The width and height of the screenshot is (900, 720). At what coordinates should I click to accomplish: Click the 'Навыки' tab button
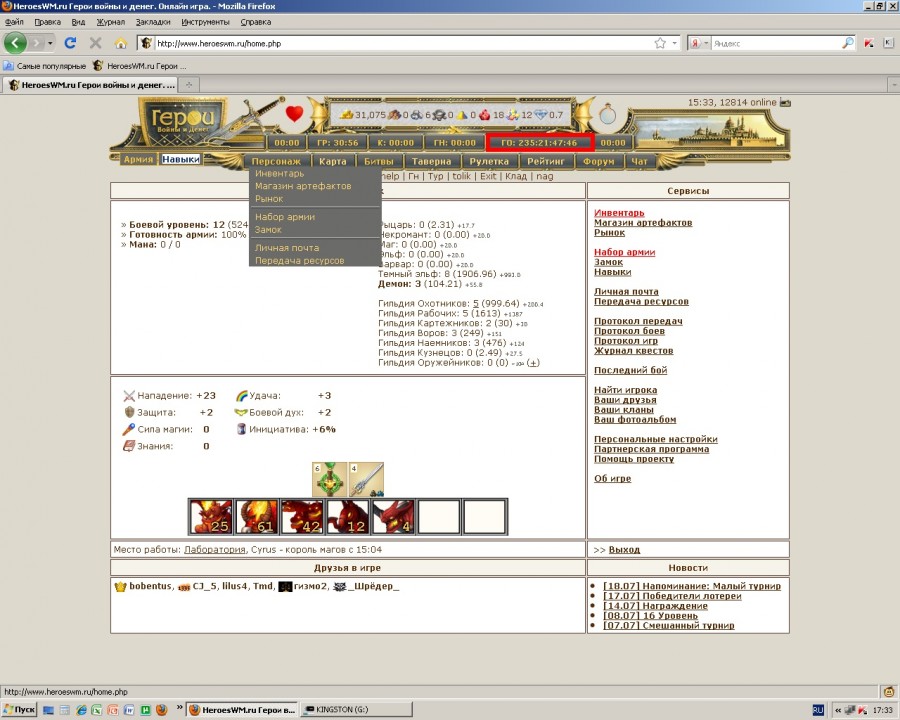(181, 159)
